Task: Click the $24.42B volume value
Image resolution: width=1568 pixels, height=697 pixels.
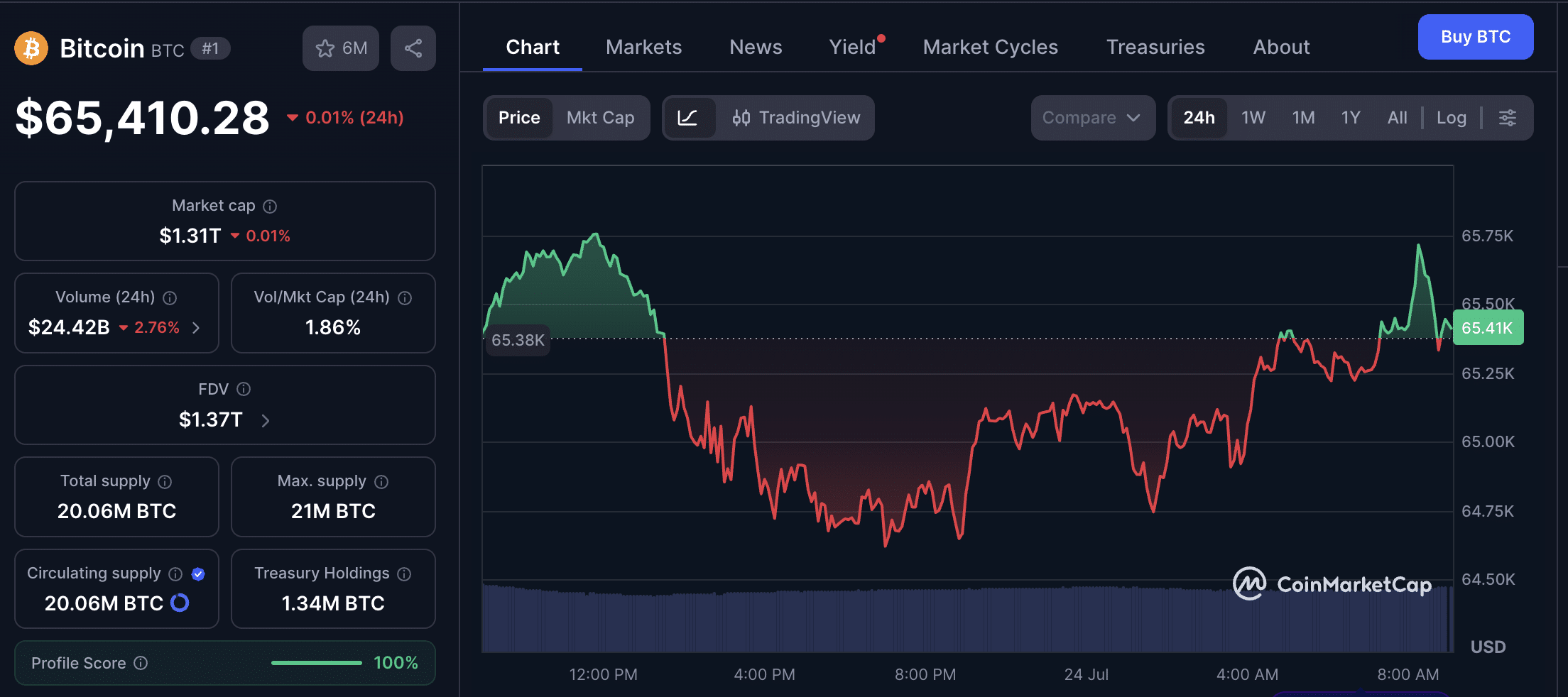Action: click(69, 327)
